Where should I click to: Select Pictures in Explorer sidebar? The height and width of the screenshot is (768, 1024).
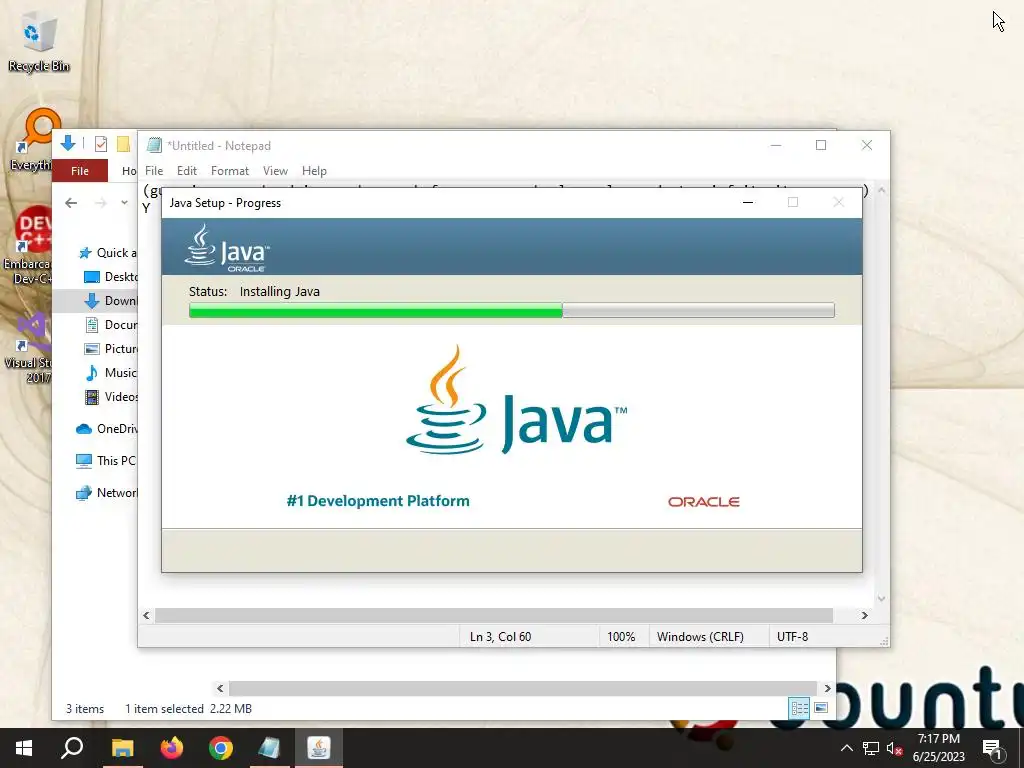click(110, 349)
